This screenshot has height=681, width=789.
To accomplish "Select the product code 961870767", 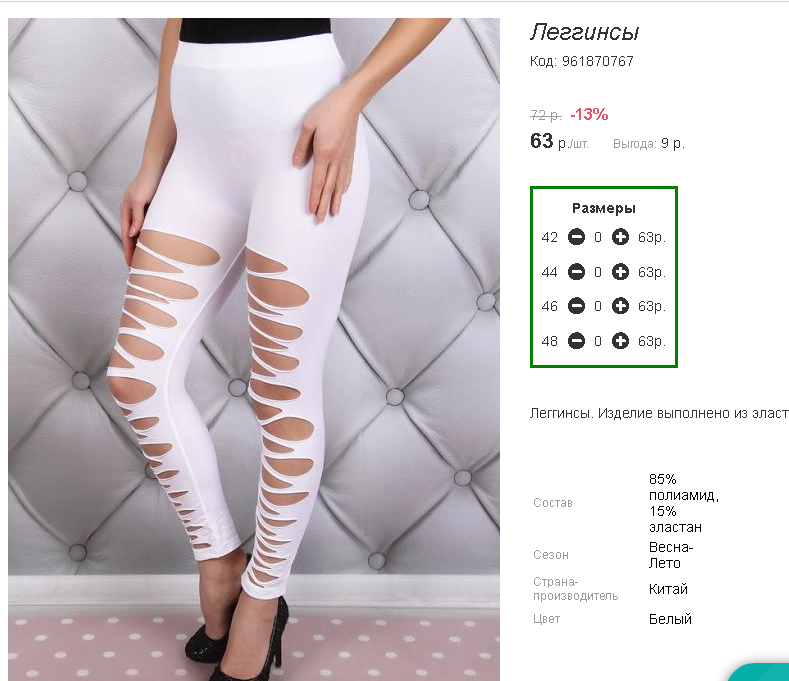I will [597, 61].
